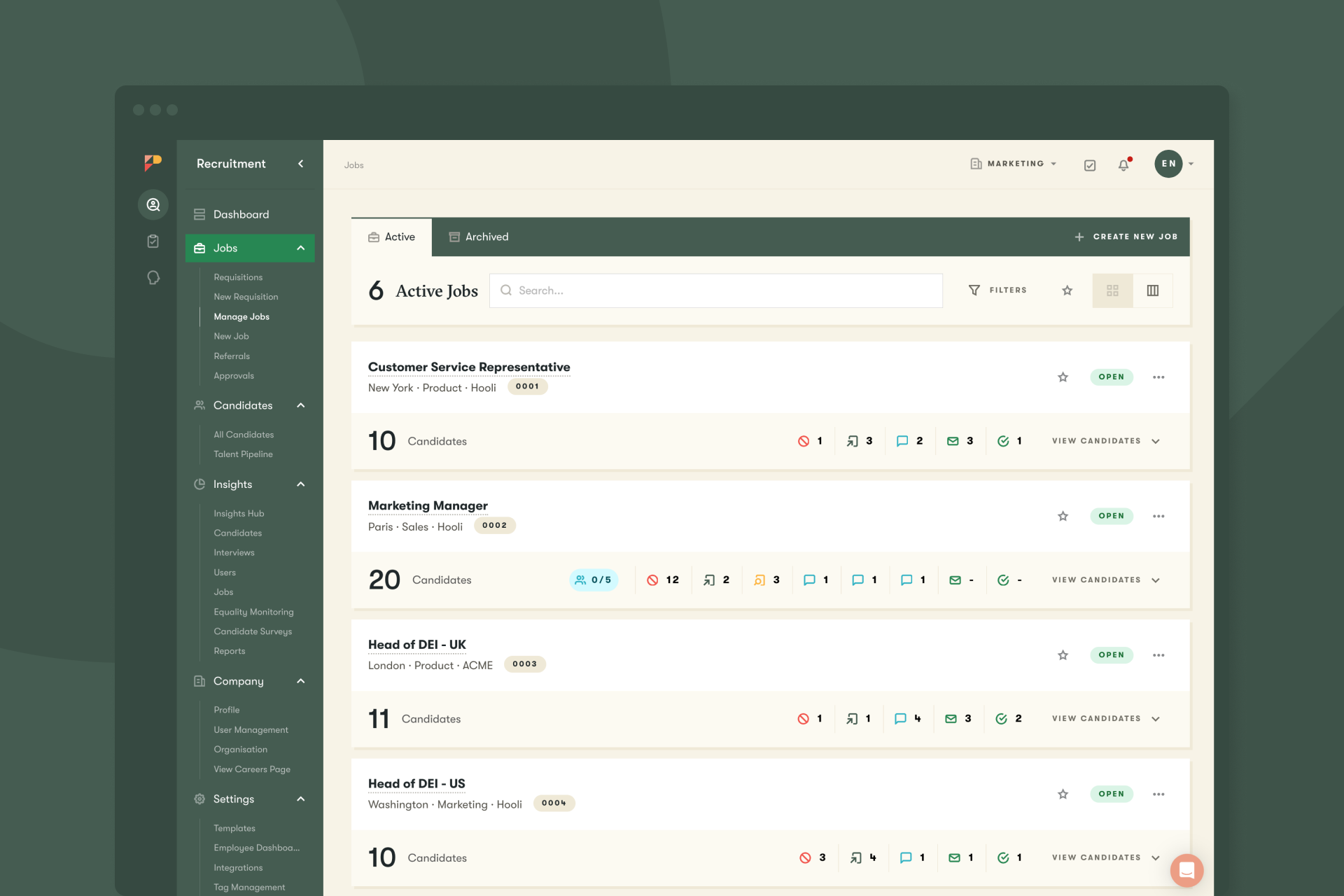Open the Head of DEI - US job link
Screen dimensions: 1344x896
416,783
